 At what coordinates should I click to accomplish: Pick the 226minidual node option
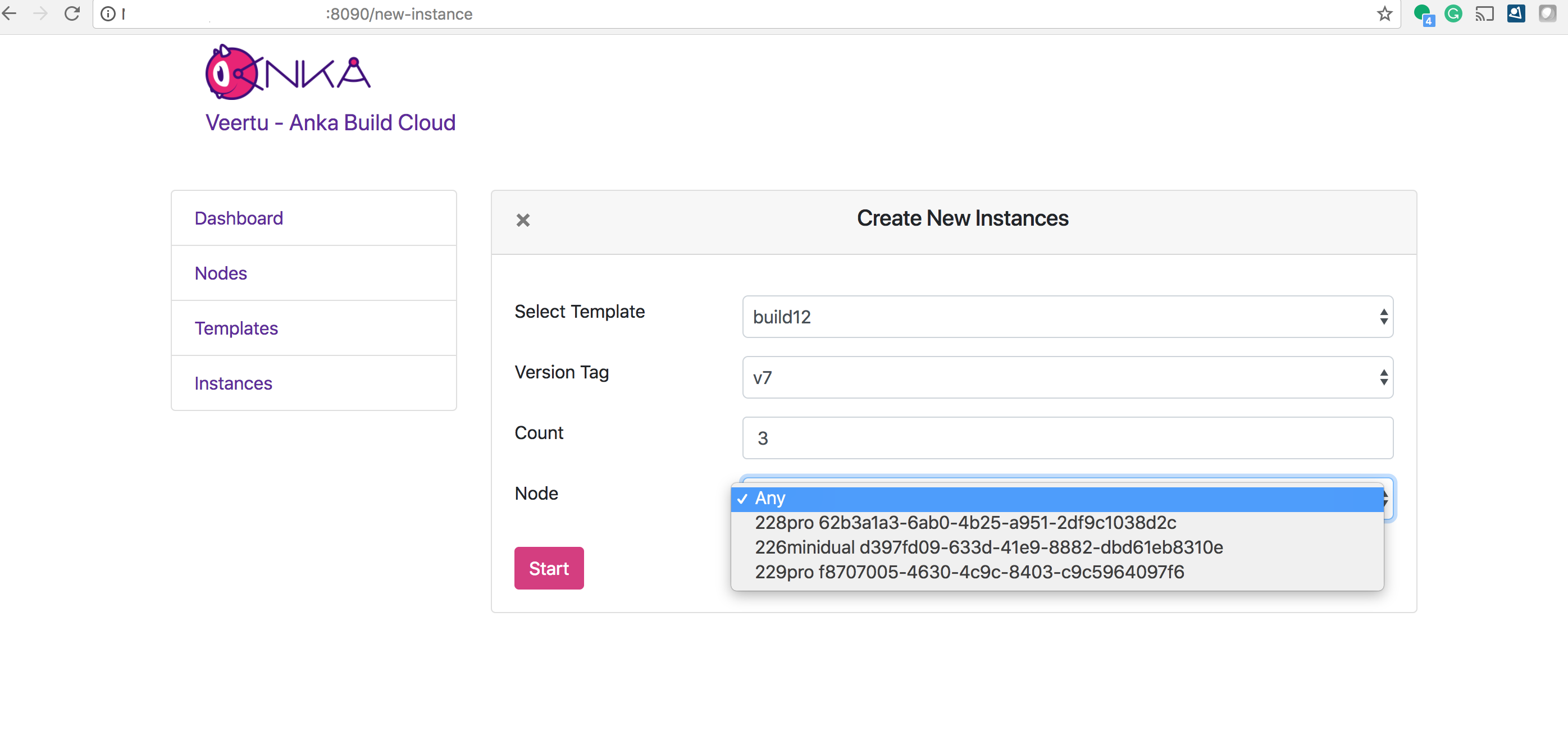click(x=988, y=547)
